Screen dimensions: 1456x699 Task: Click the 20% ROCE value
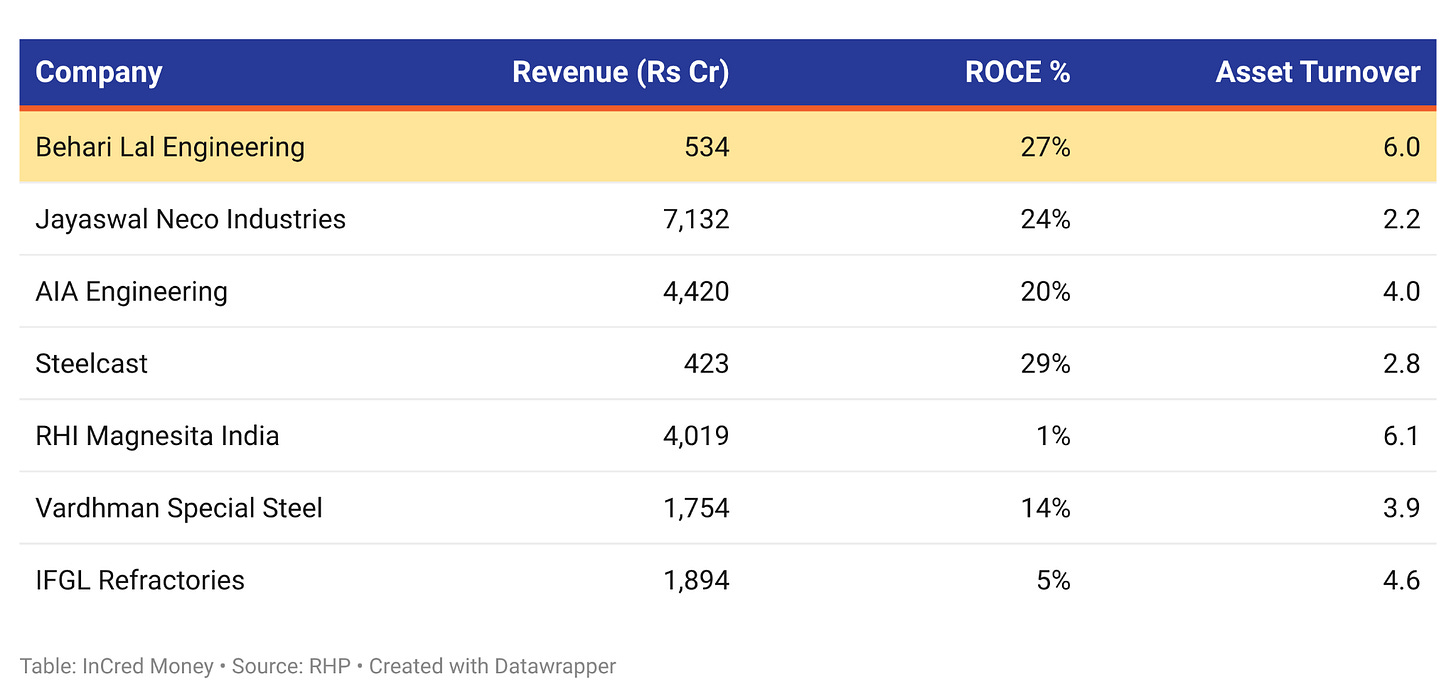tap(1046, 291)
